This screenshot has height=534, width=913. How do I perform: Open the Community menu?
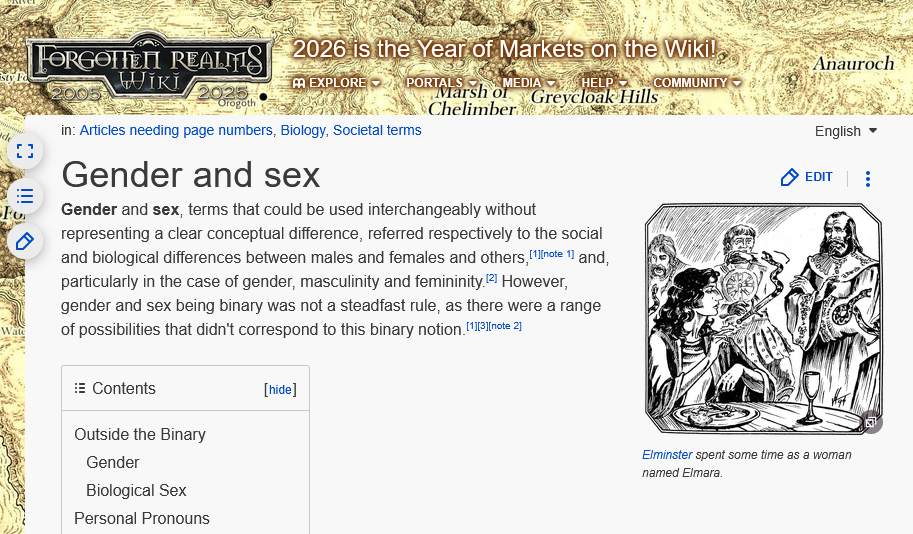coord(697,83)
